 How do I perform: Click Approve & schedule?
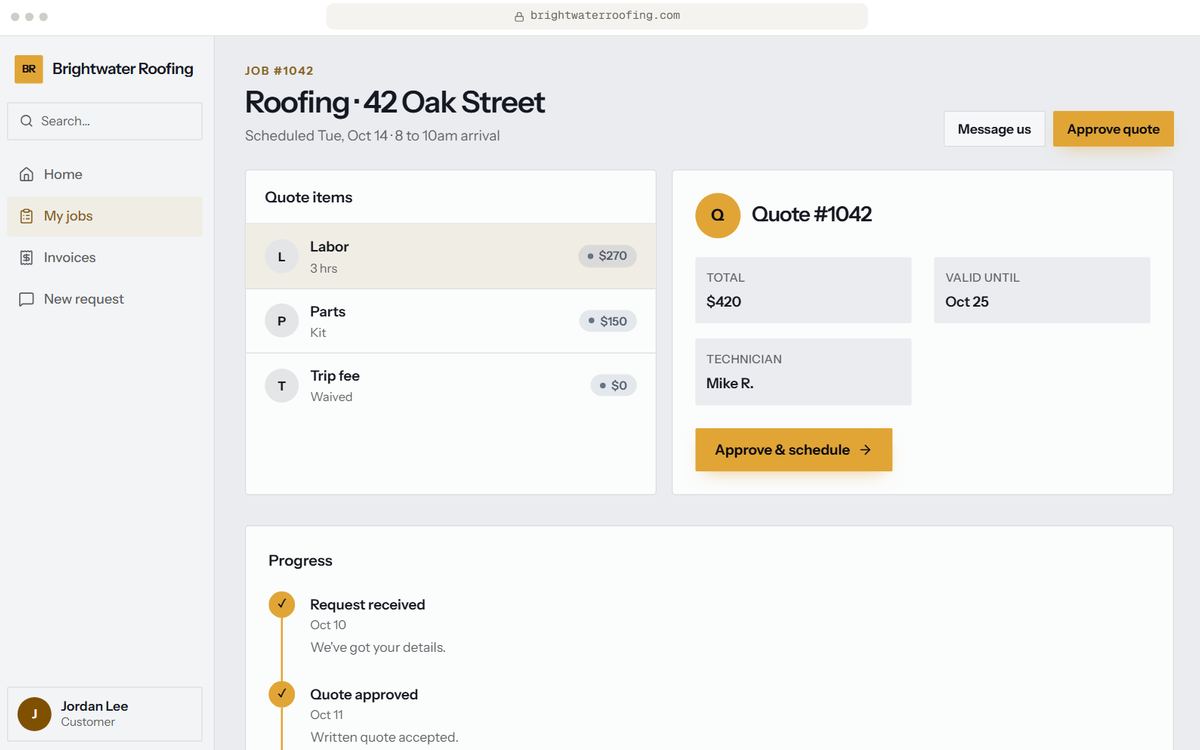point(794,450)
